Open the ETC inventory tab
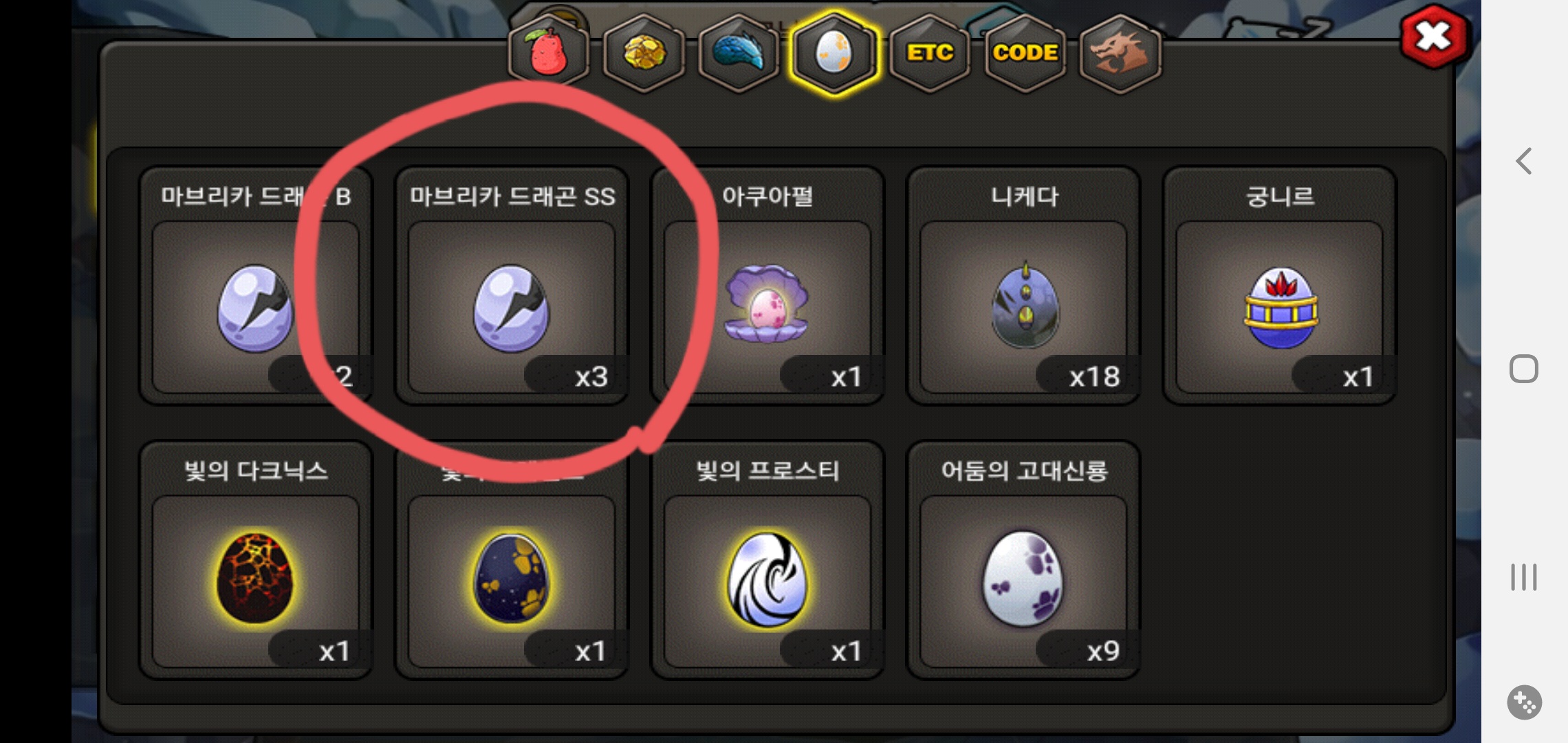This screenshot has width=1568, height=743. click(930, 54)
